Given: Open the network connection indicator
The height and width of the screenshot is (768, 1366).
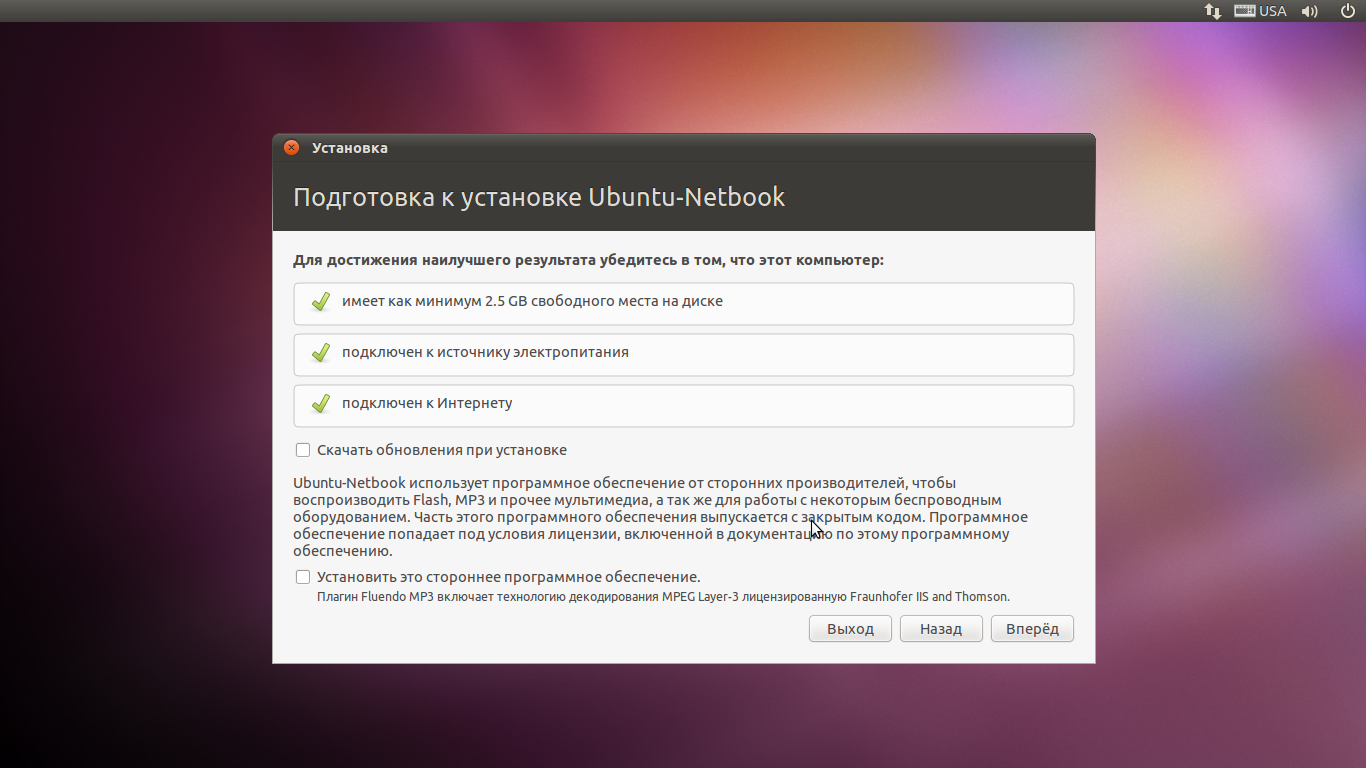Looking at the screenshot, I should (x=1213, y=11).
